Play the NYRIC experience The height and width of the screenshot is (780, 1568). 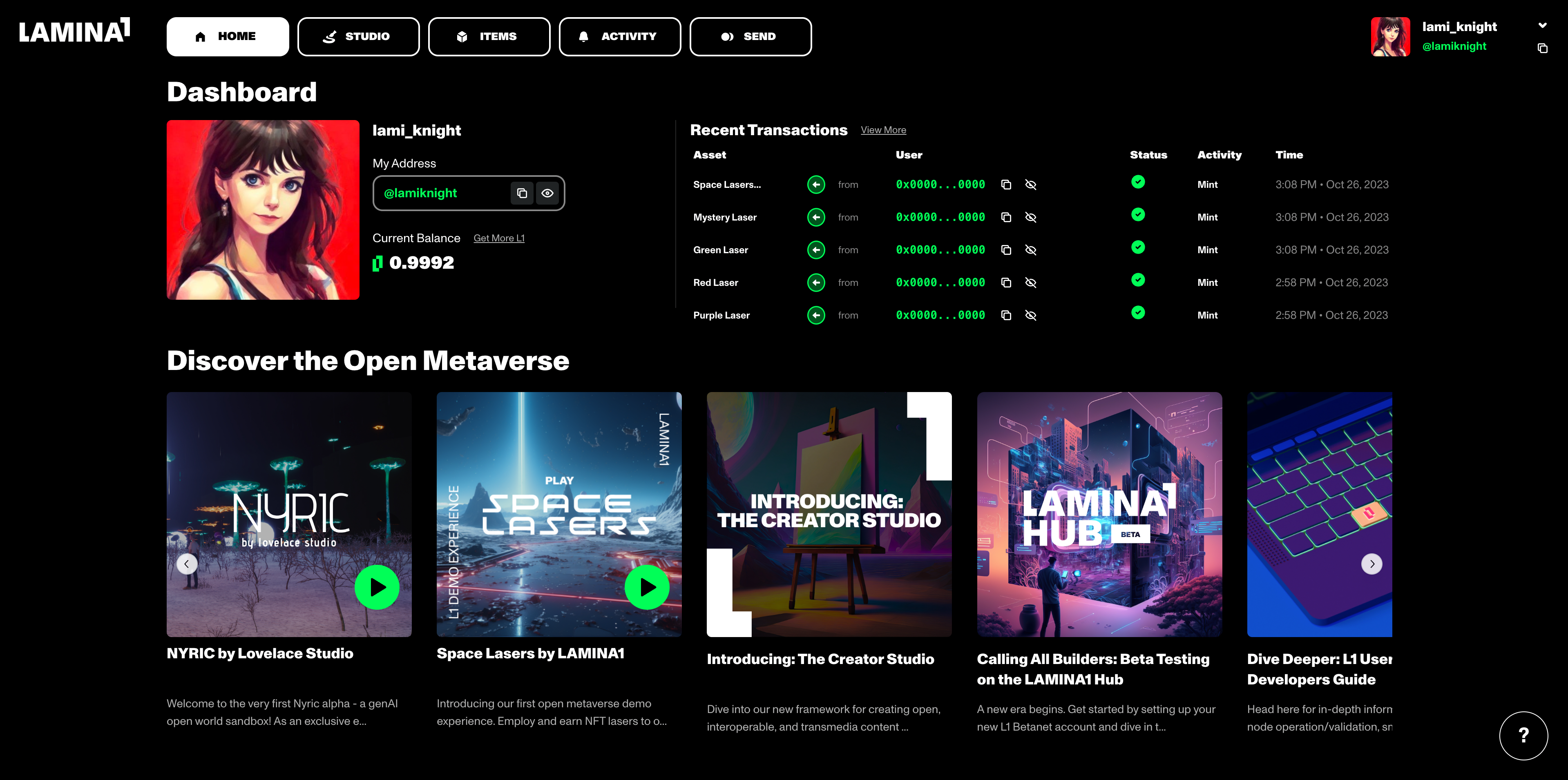(377, 587)
